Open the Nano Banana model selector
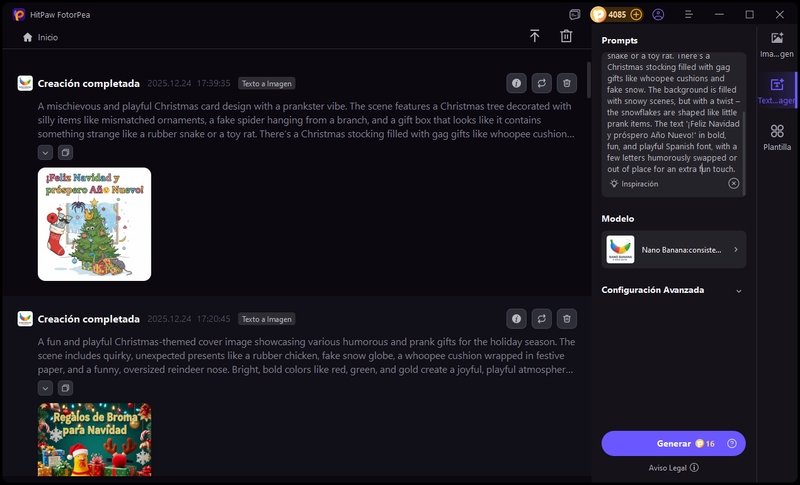Image resolution: width=800 pixels, height=485 pixels. (x=674, y=250)
